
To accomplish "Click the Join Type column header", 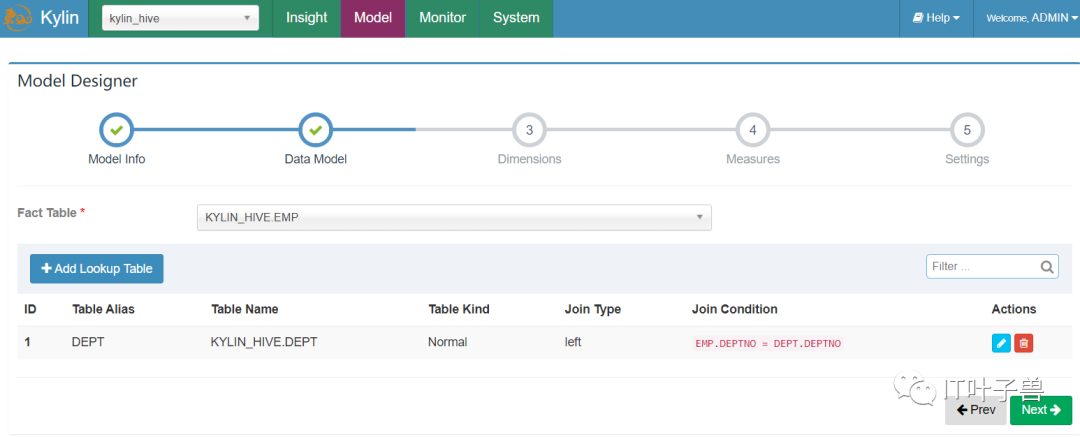I will click(592, 309).
